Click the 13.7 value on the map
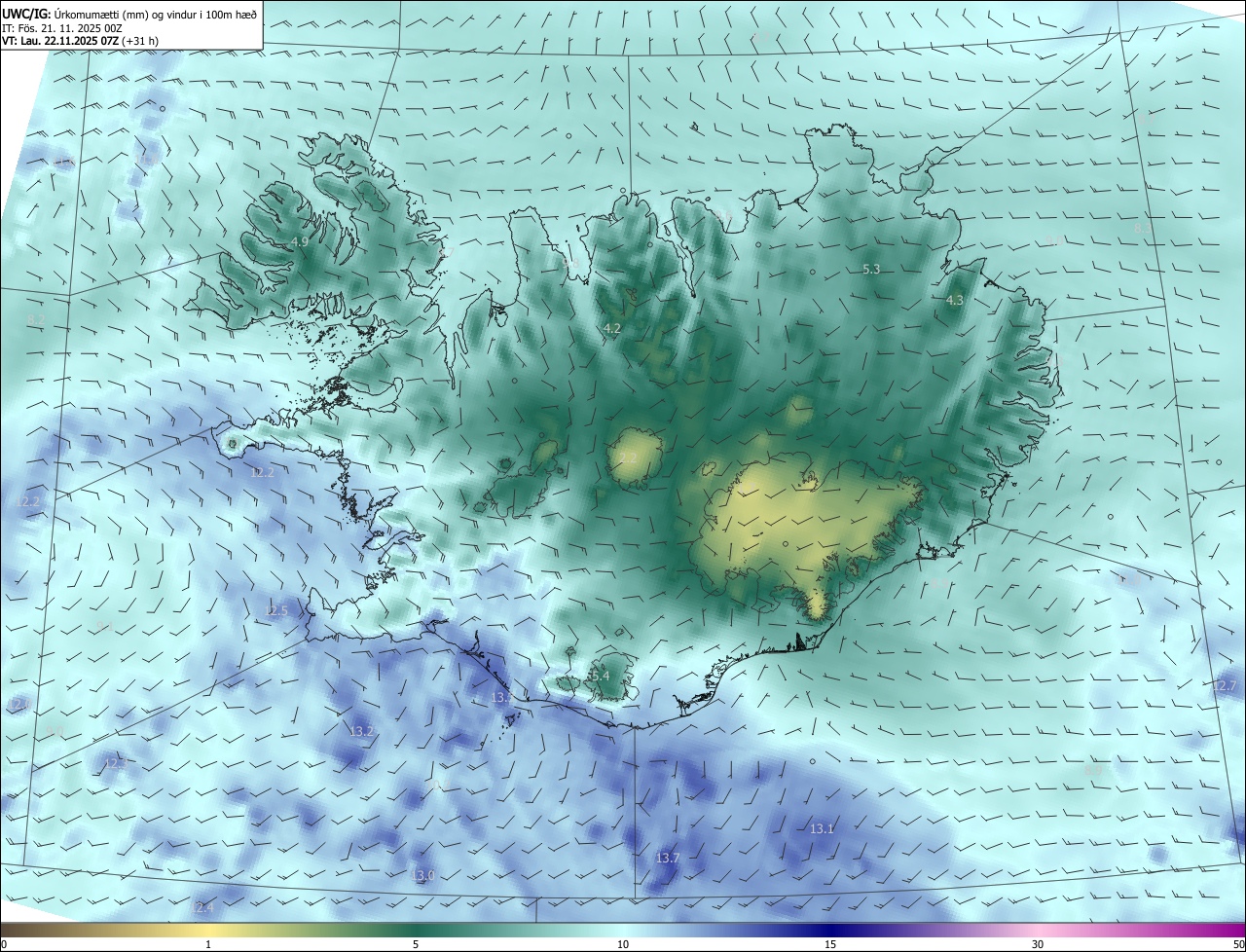Image resolution: width=1246 pixels, height=952 pixels. tap(667, 858)
